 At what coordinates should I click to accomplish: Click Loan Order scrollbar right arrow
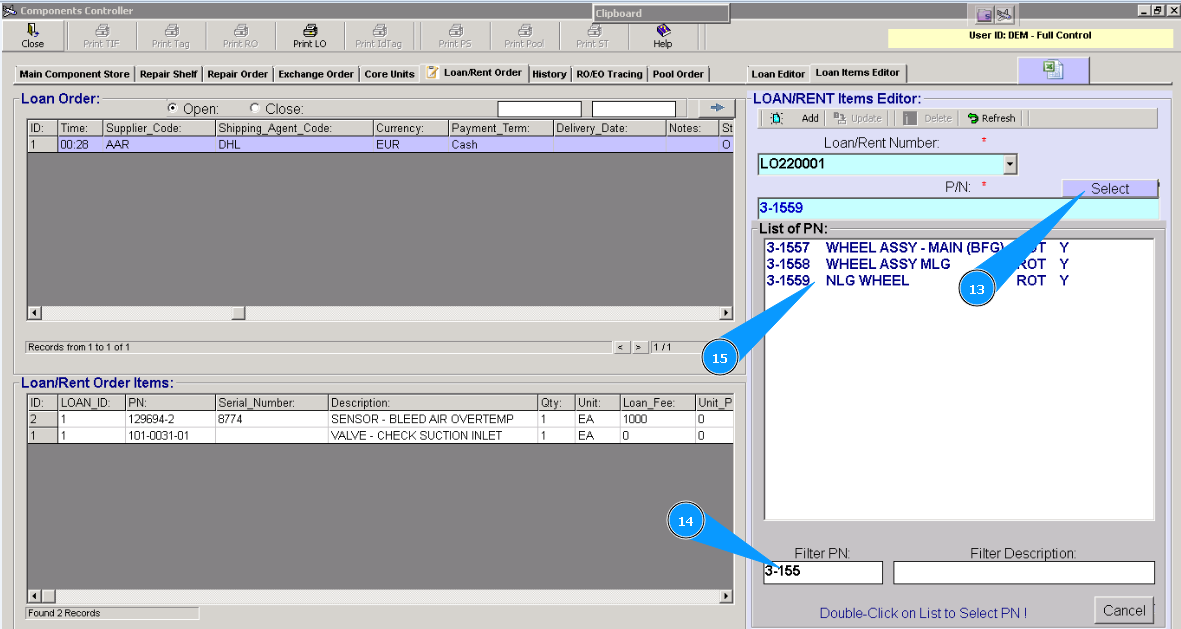click(x=726, y=313)
